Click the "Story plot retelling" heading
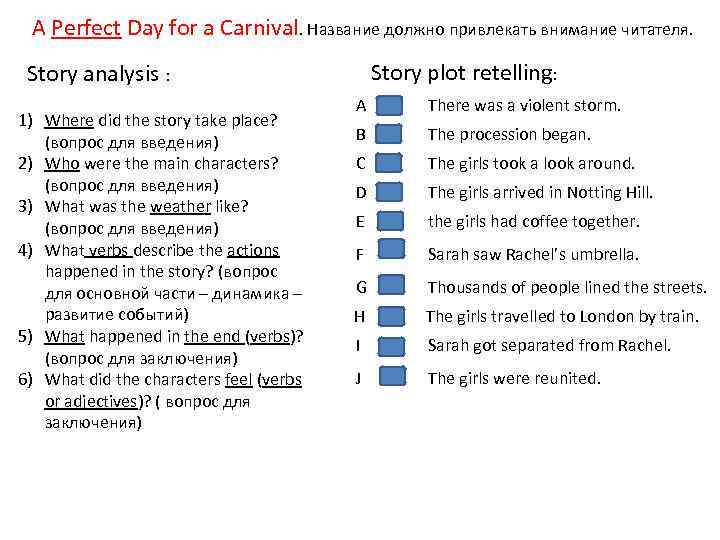 (464, 73)
